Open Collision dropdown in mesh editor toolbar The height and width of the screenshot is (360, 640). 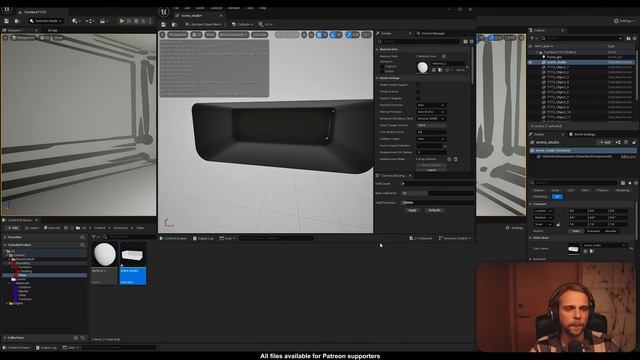242,24
